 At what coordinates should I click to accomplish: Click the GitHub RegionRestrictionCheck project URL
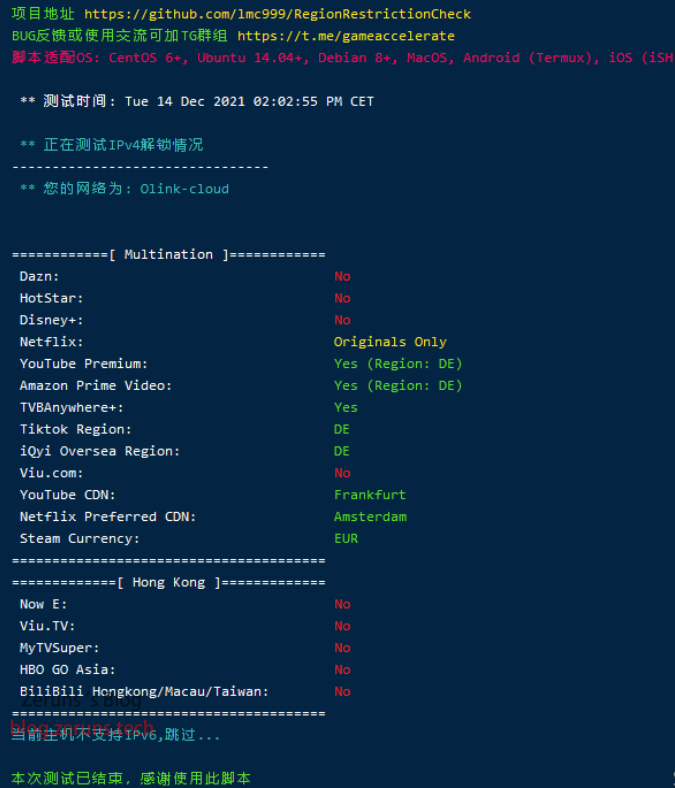coord(277,14)
